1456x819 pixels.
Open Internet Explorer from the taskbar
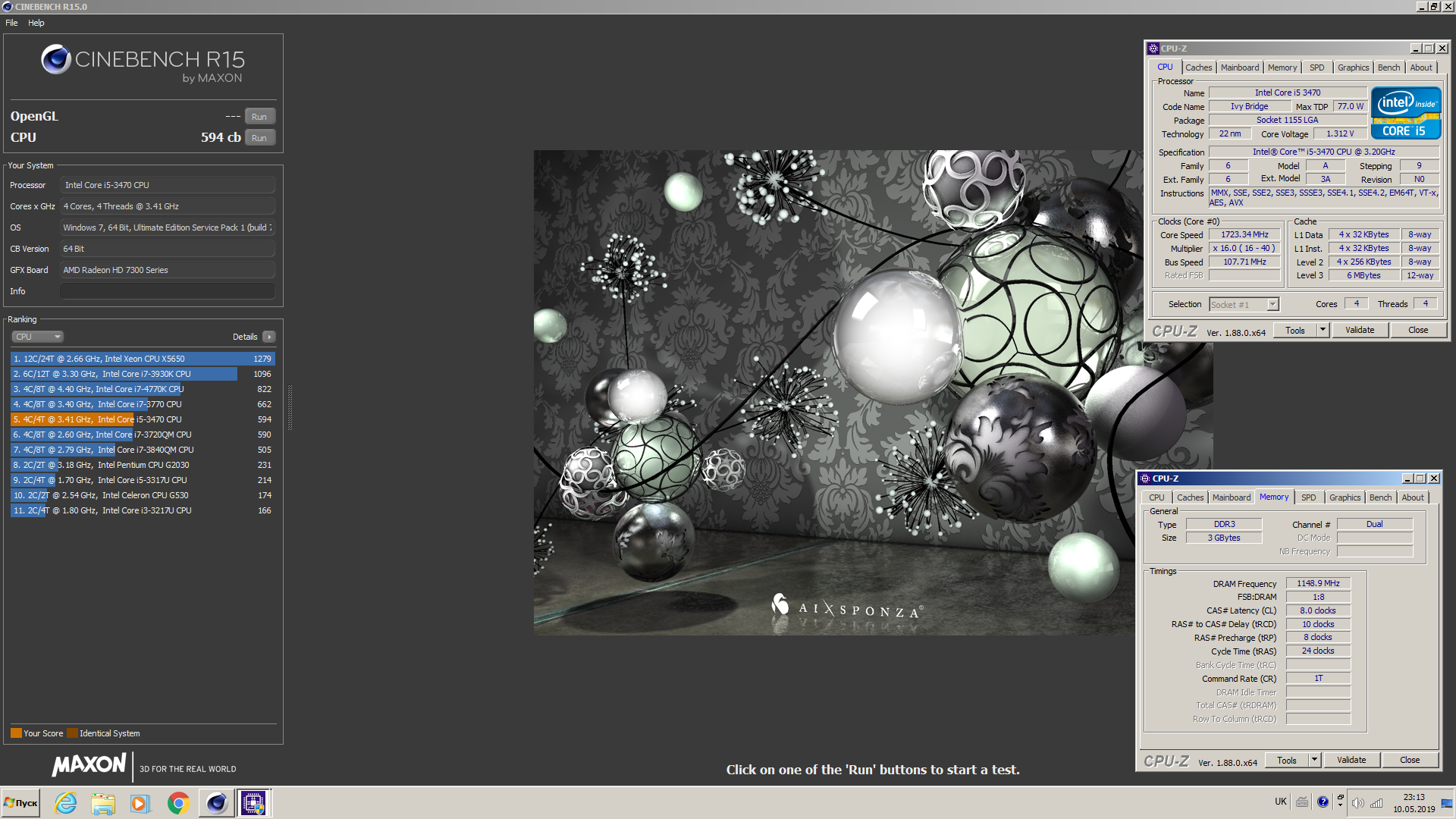66,803
